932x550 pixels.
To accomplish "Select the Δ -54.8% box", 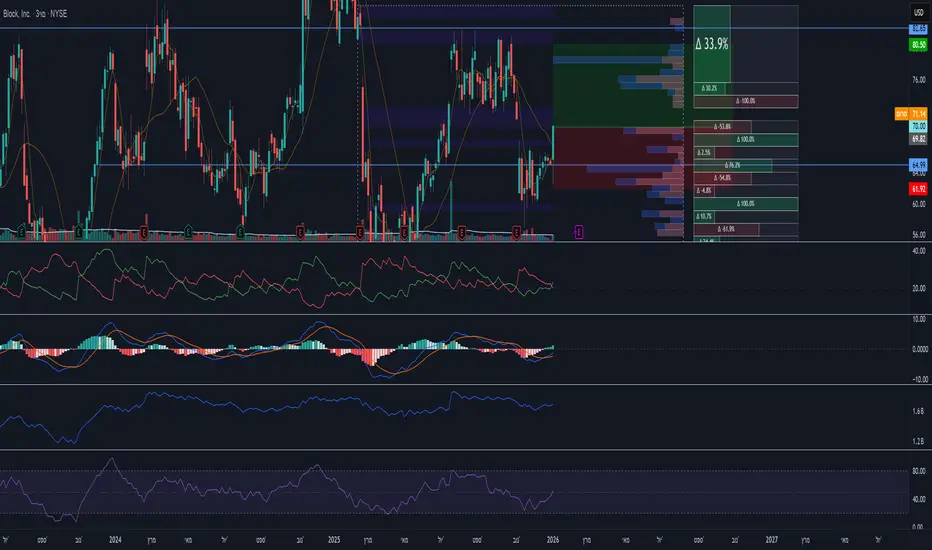I will (x=722, y=178).
